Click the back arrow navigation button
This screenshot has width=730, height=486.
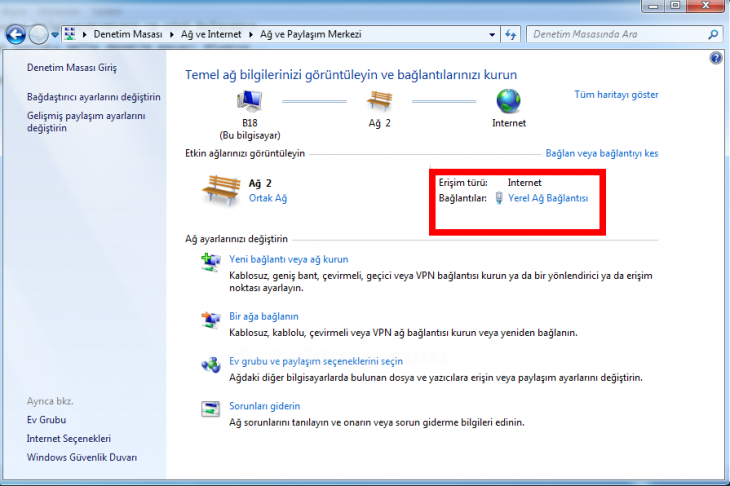tap(16, 34)
